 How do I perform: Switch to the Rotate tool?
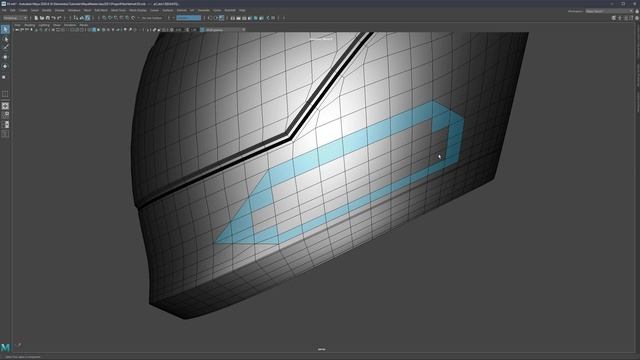(5, 66)
